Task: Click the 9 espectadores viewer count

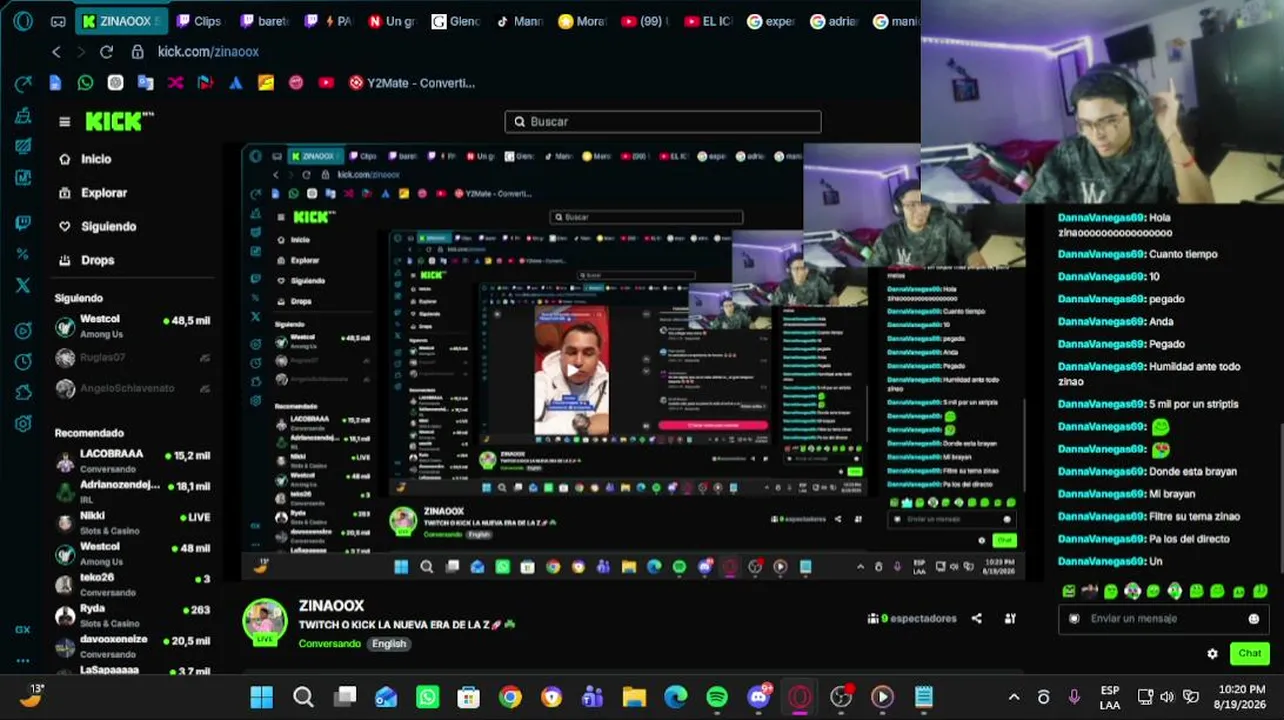Action: tap(911, 618)
